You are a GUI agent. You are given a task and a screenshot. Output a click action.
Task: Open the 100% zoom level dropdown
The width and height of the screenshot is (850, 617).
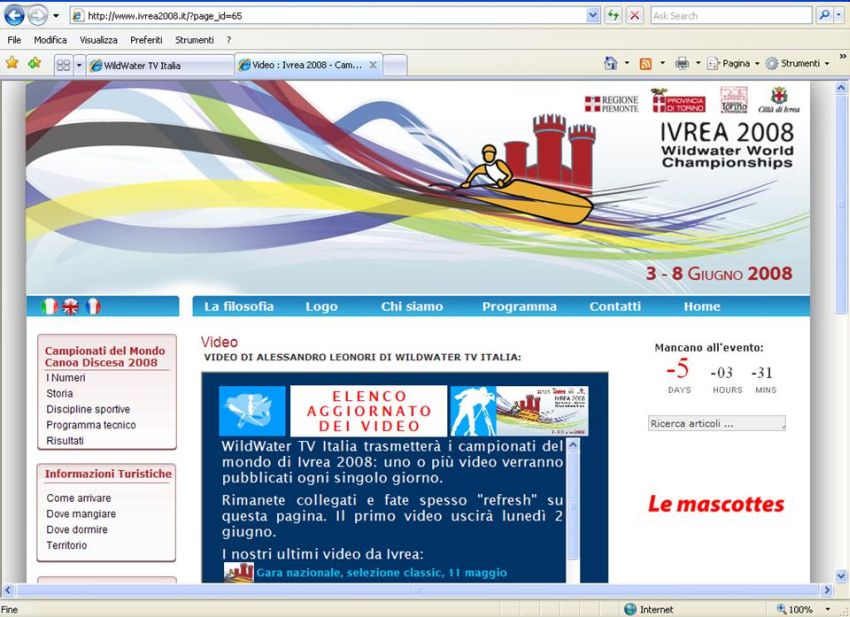click(828, 609)
